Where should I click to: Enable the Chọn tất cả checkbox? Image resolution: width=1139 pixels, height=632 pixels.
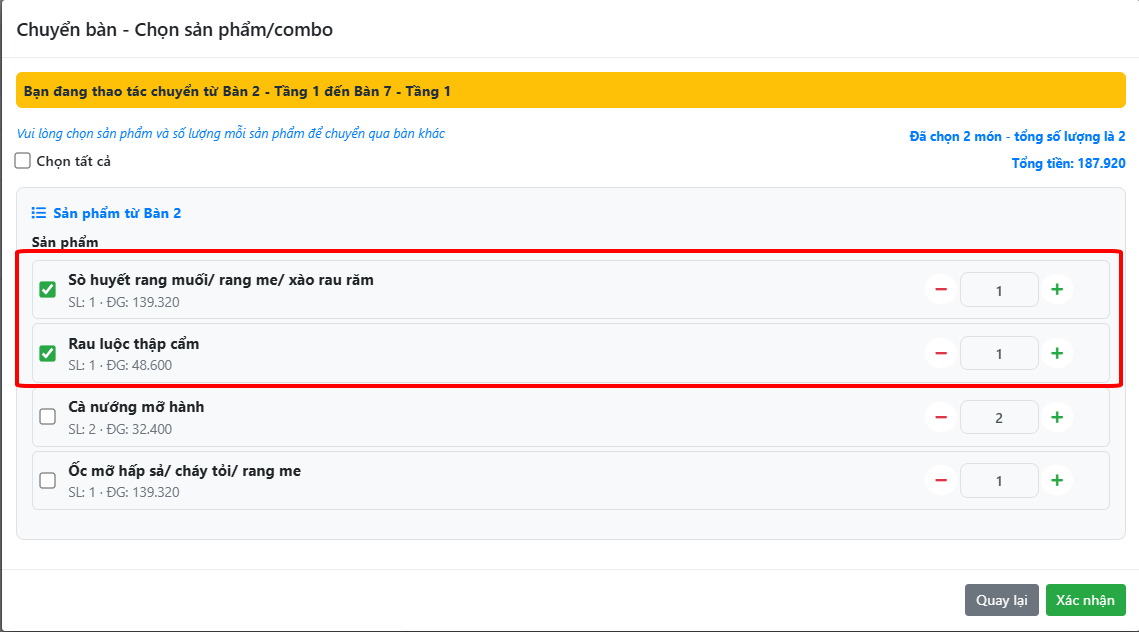click(23, 161)
